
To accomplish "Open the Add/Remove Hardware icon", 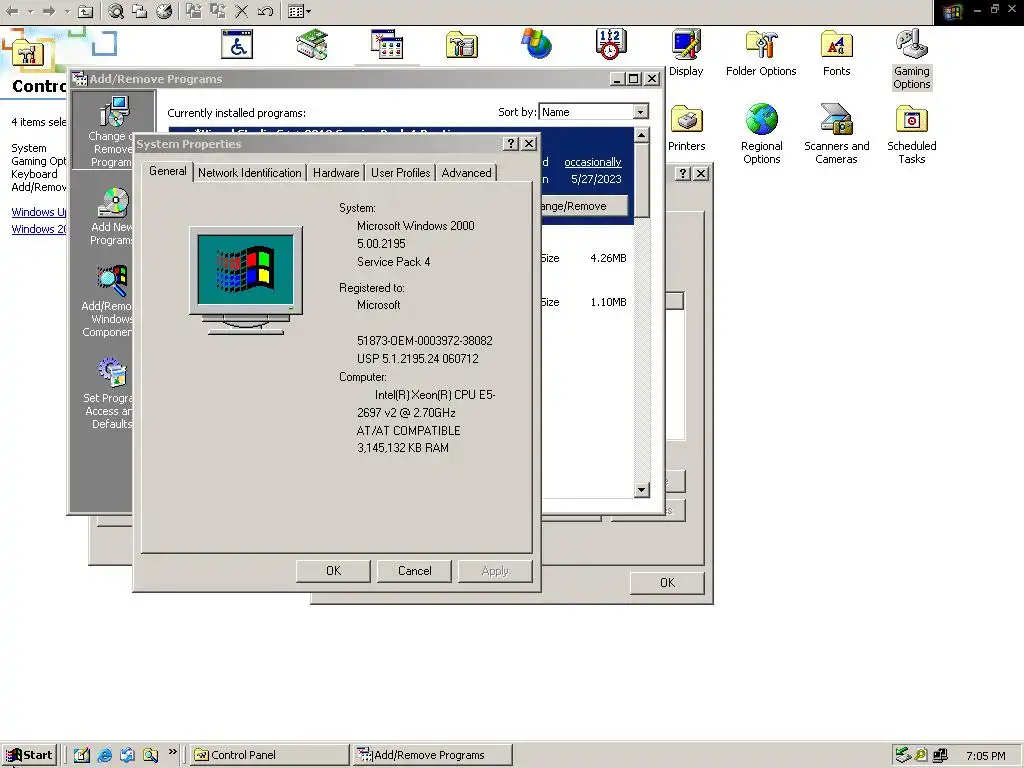I will [x=312, y=44].
